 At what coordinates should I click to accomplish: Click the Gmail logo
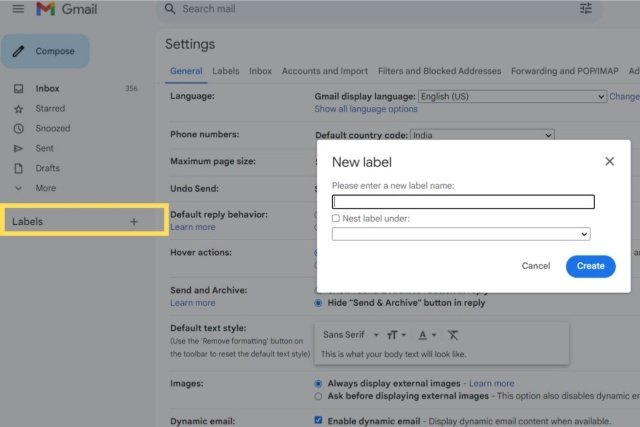point(67,9)
